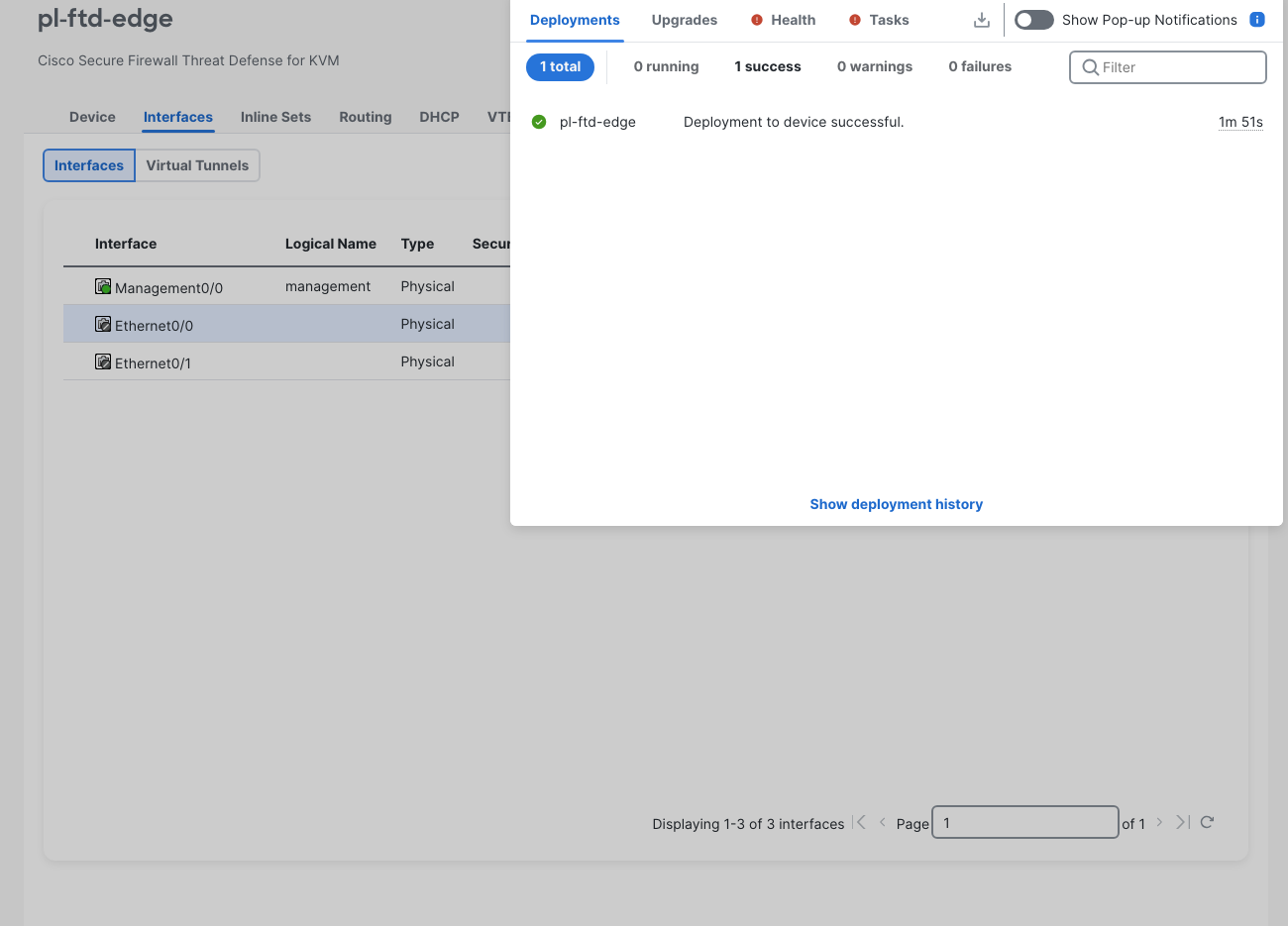Click the pl-ftd-edge deployment entry name
Viewport: 1288px width, 926px height.
pos(597,122)
